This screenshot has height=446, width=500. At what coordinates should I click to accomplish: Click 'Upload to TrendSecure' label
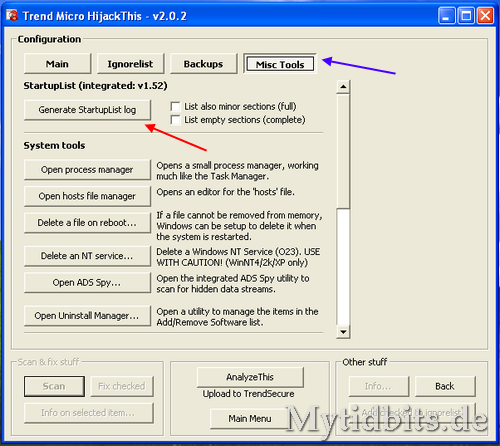248,394
